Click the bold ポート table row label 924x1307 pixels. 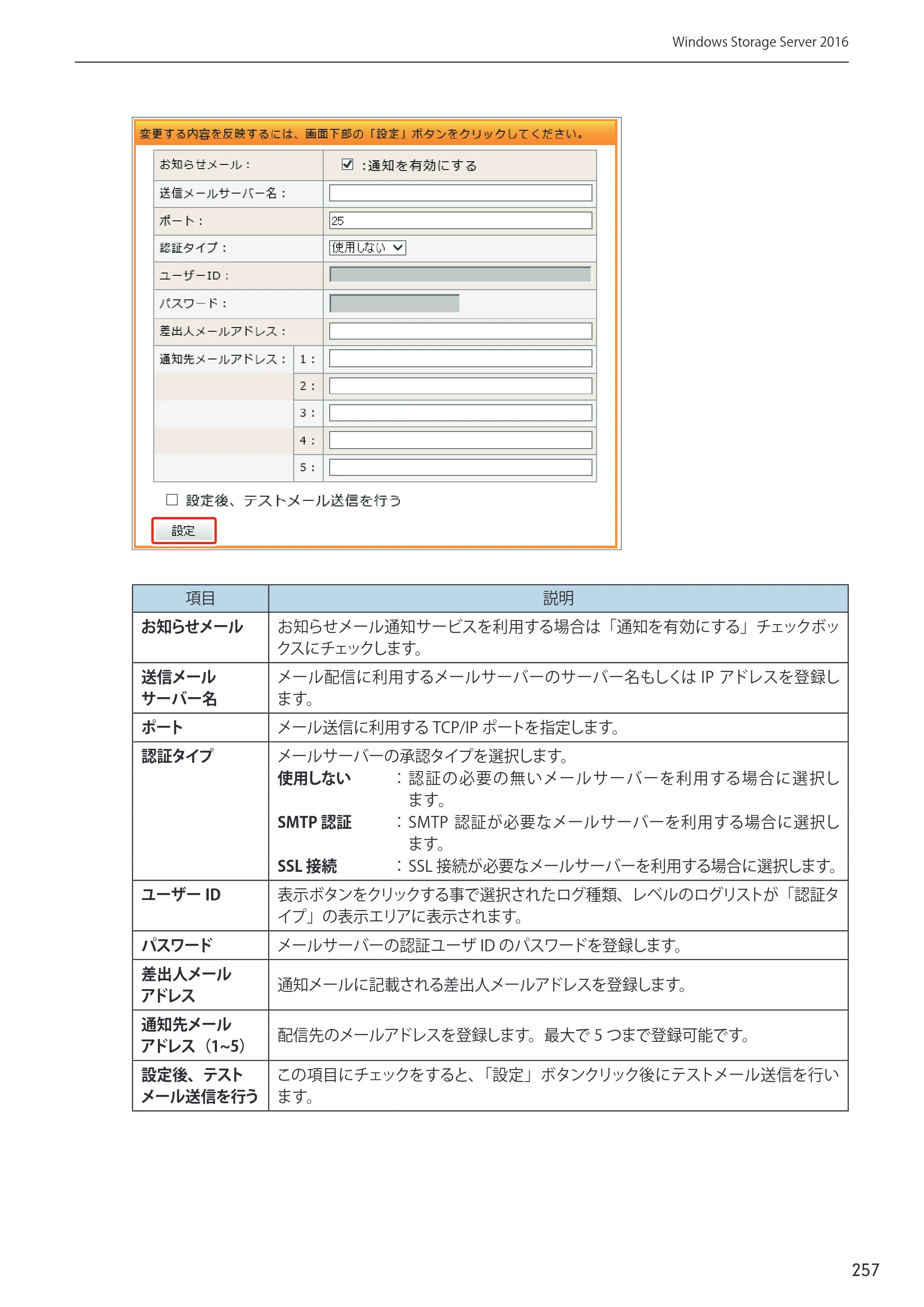point(162,727)
